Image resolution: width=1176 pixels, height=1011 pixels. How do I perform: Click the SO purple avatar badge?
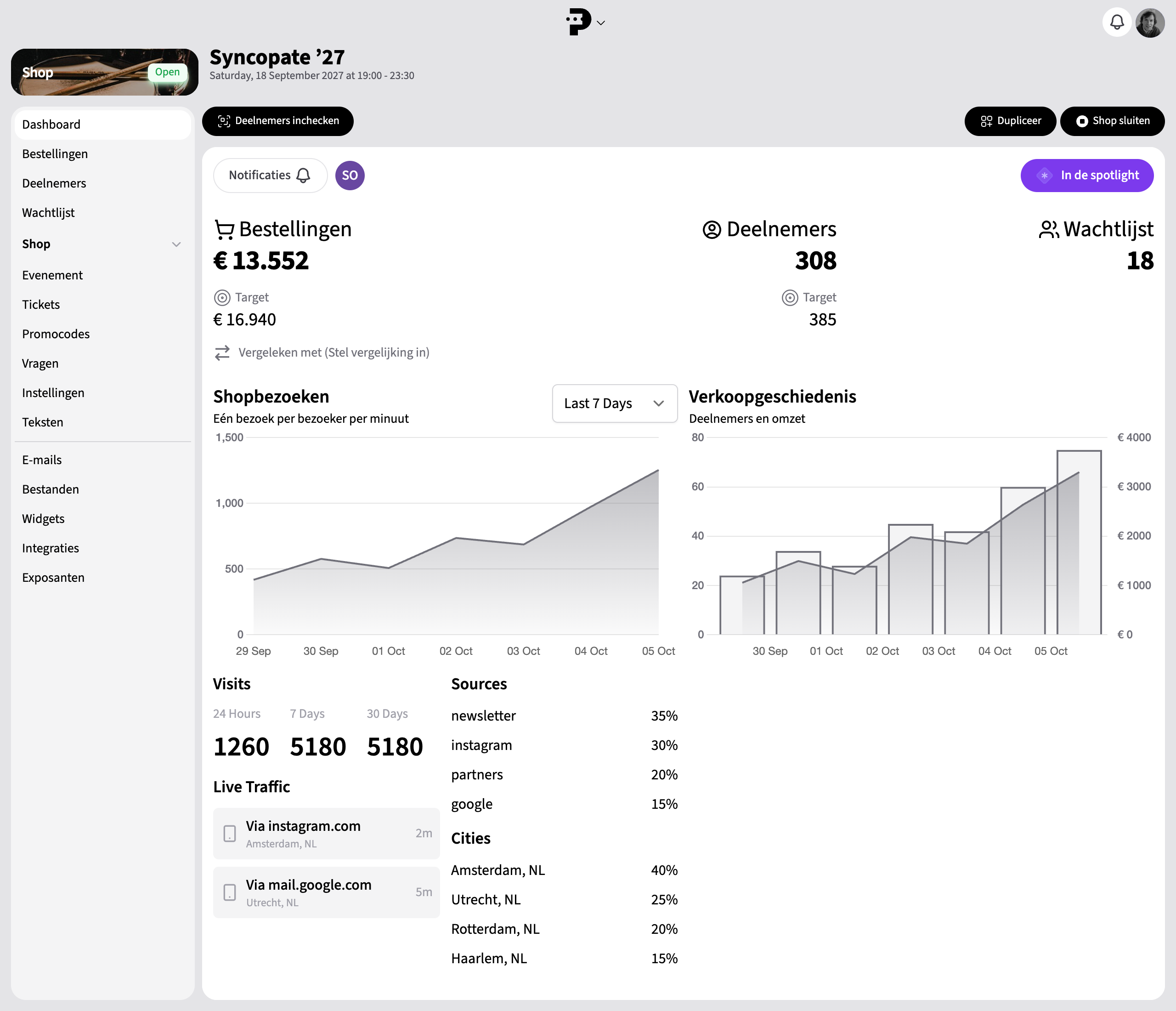pyautogui.click(x=350, y=176)
